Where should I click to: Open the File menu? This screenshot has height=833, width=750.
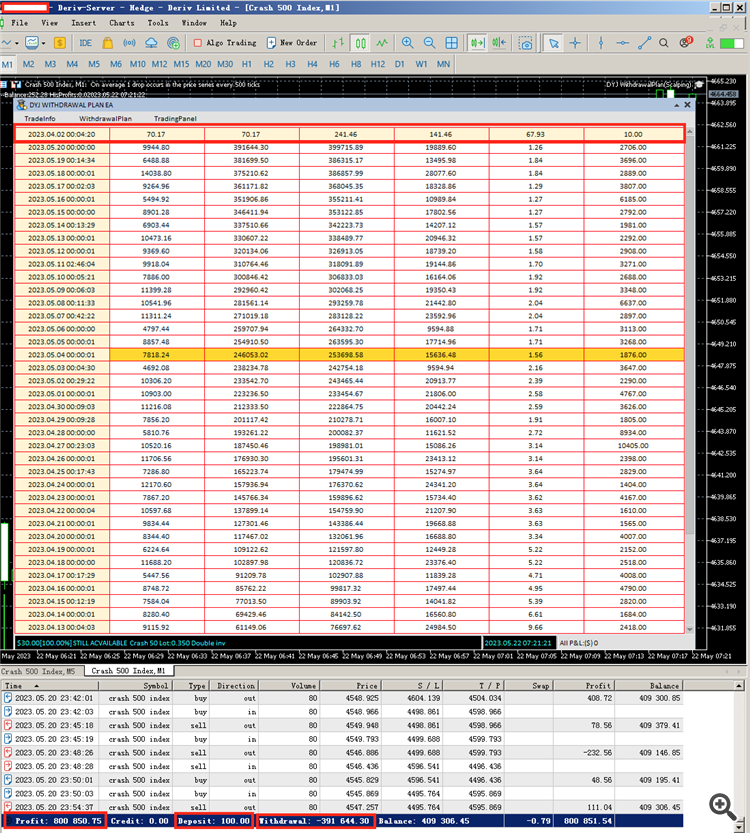20,23
